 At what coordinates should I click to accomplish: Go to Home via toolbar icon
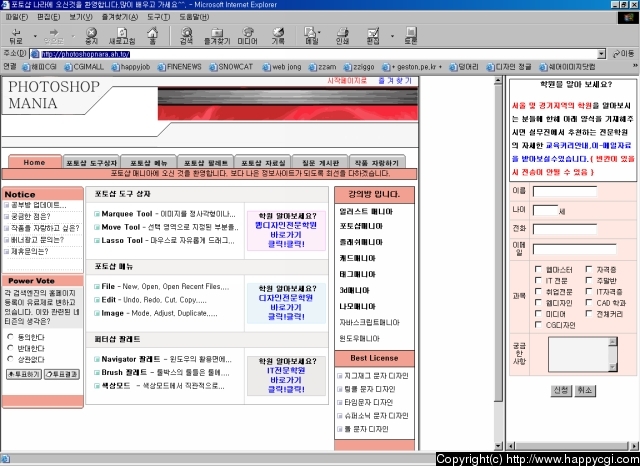[x=152, y=36]
